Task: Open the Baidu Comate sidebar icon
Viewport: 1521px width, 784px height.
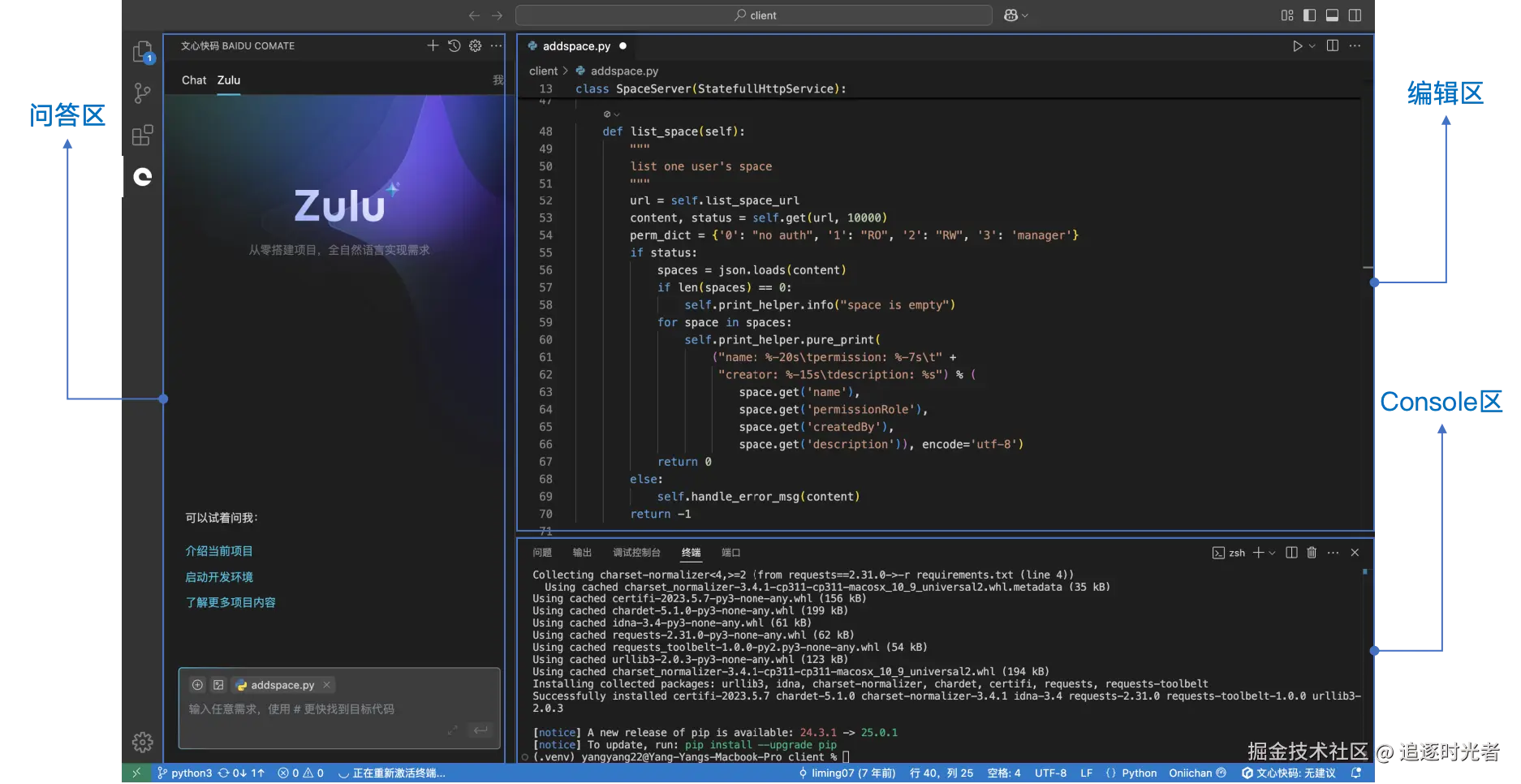Action: [x=143, y=177]
